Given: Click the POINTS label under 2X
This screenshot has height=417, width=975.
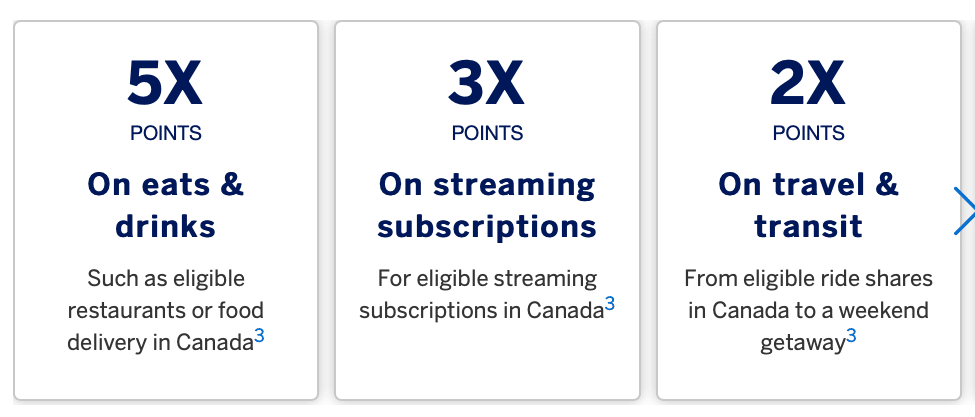Looking at the screenshot, I should click(808, 133).
